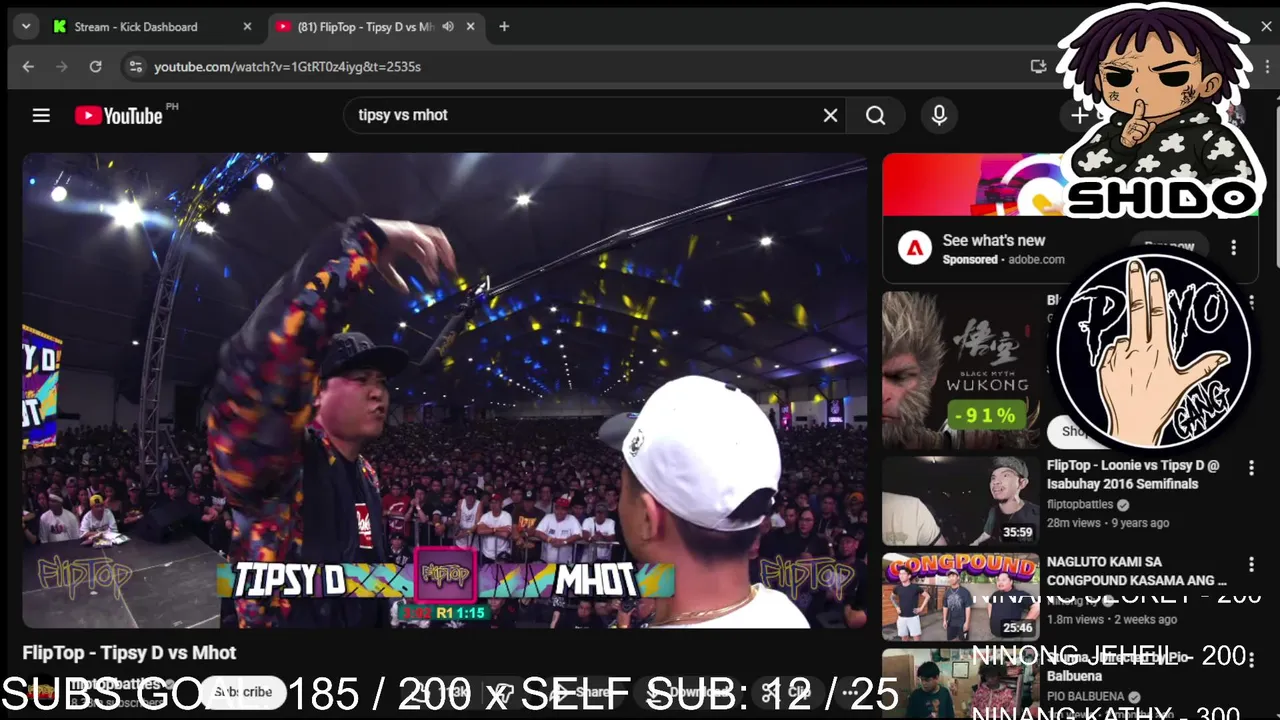
Task: Click the Adobe logo icon in ad
Action: click(x=915, y=248)
